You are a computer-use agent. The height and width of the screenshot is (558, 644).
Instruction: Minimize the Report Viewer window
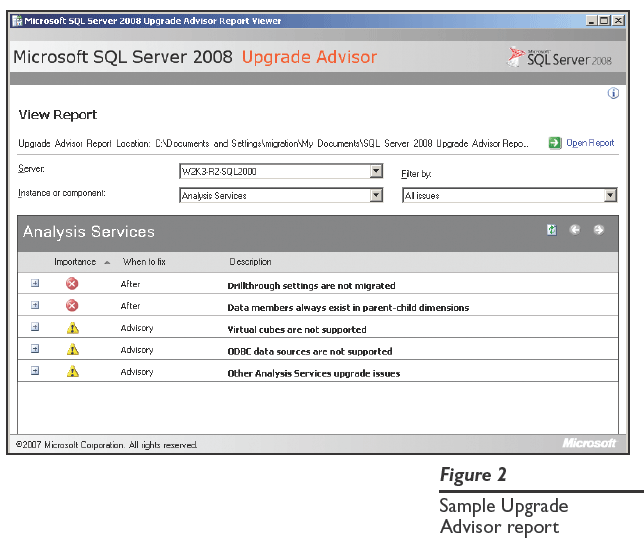pos(591,21)
